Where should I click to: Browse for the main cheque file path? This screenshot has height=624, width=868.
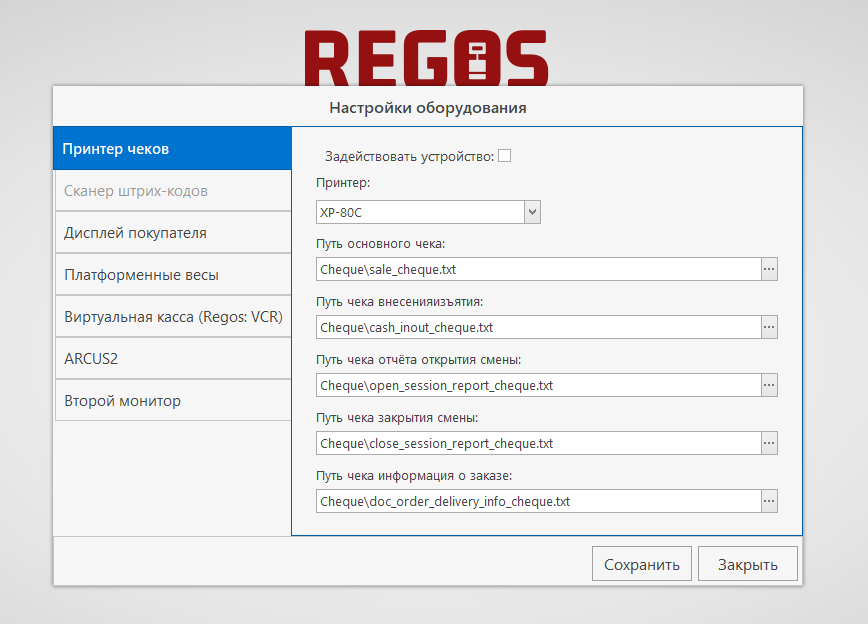click(769, 269)
